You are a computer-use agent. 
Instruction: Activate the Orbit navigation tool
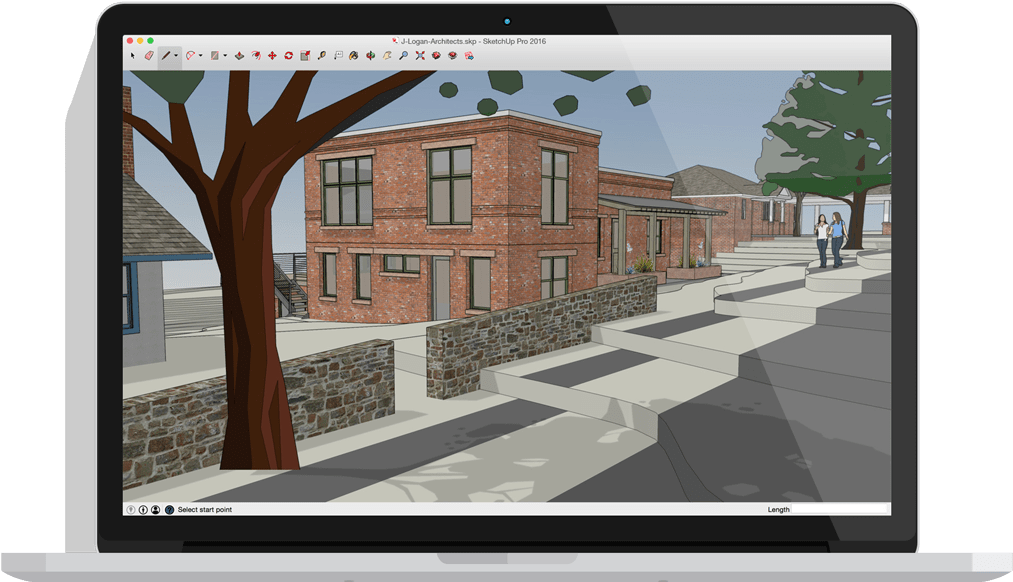point(370,57)
